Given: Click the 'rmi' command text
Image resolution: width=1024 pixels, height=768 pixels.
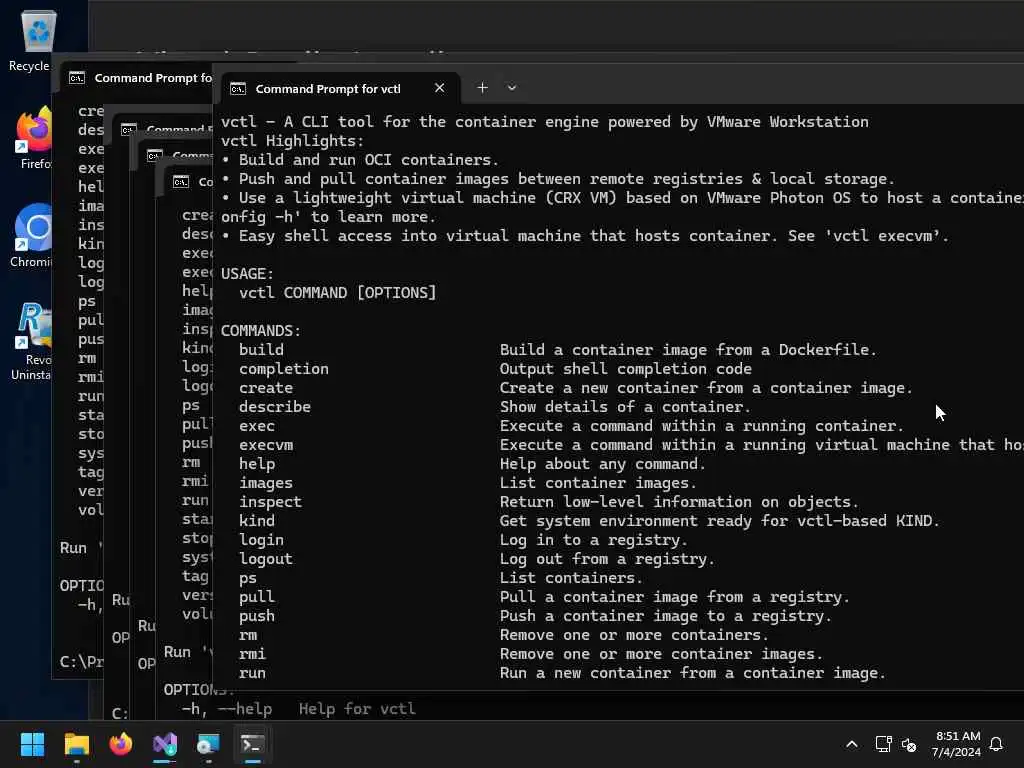Looking at the screenshot, I should click(x=252, y=654).
